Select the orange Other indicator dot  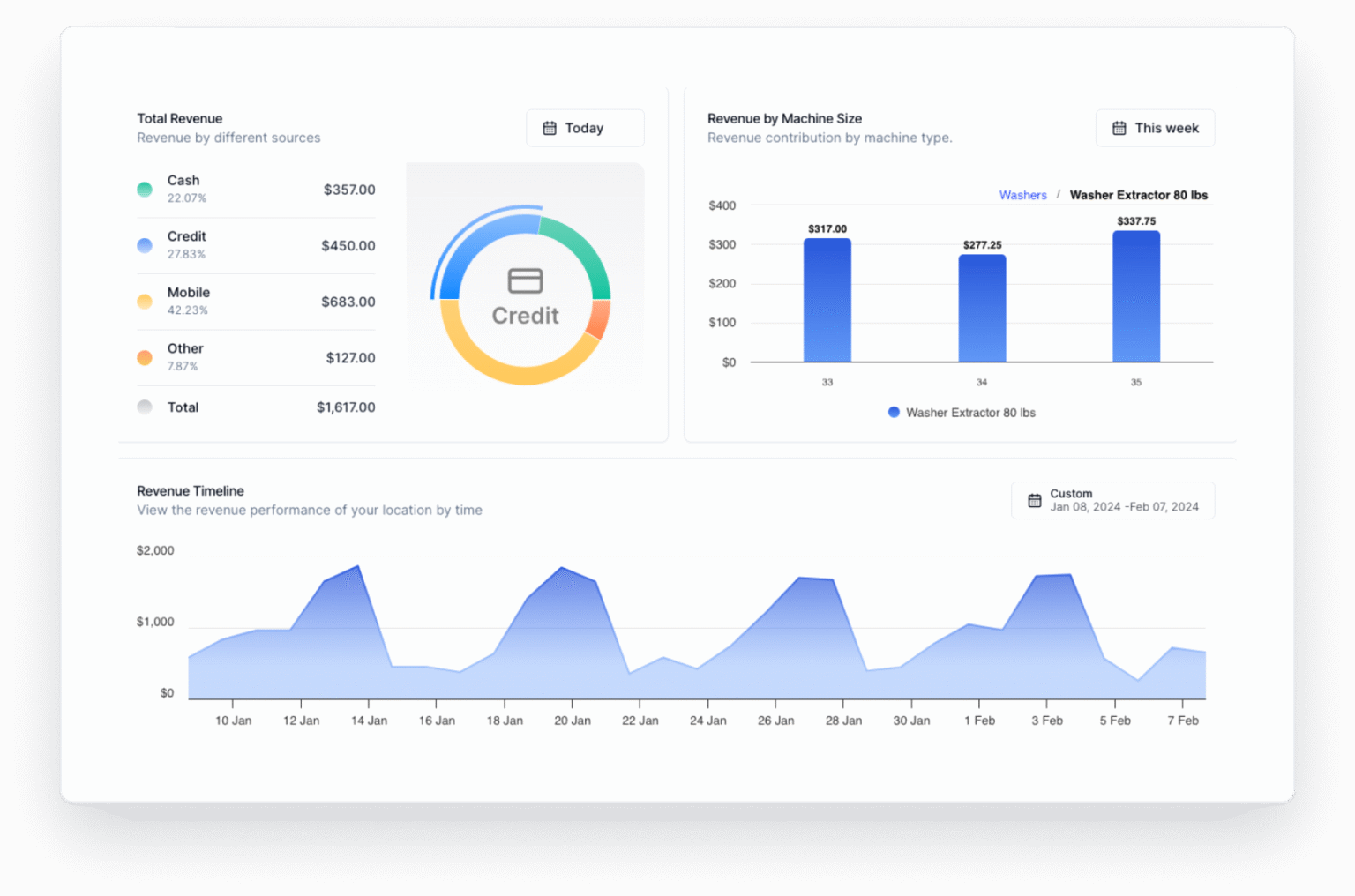(145, 357)
